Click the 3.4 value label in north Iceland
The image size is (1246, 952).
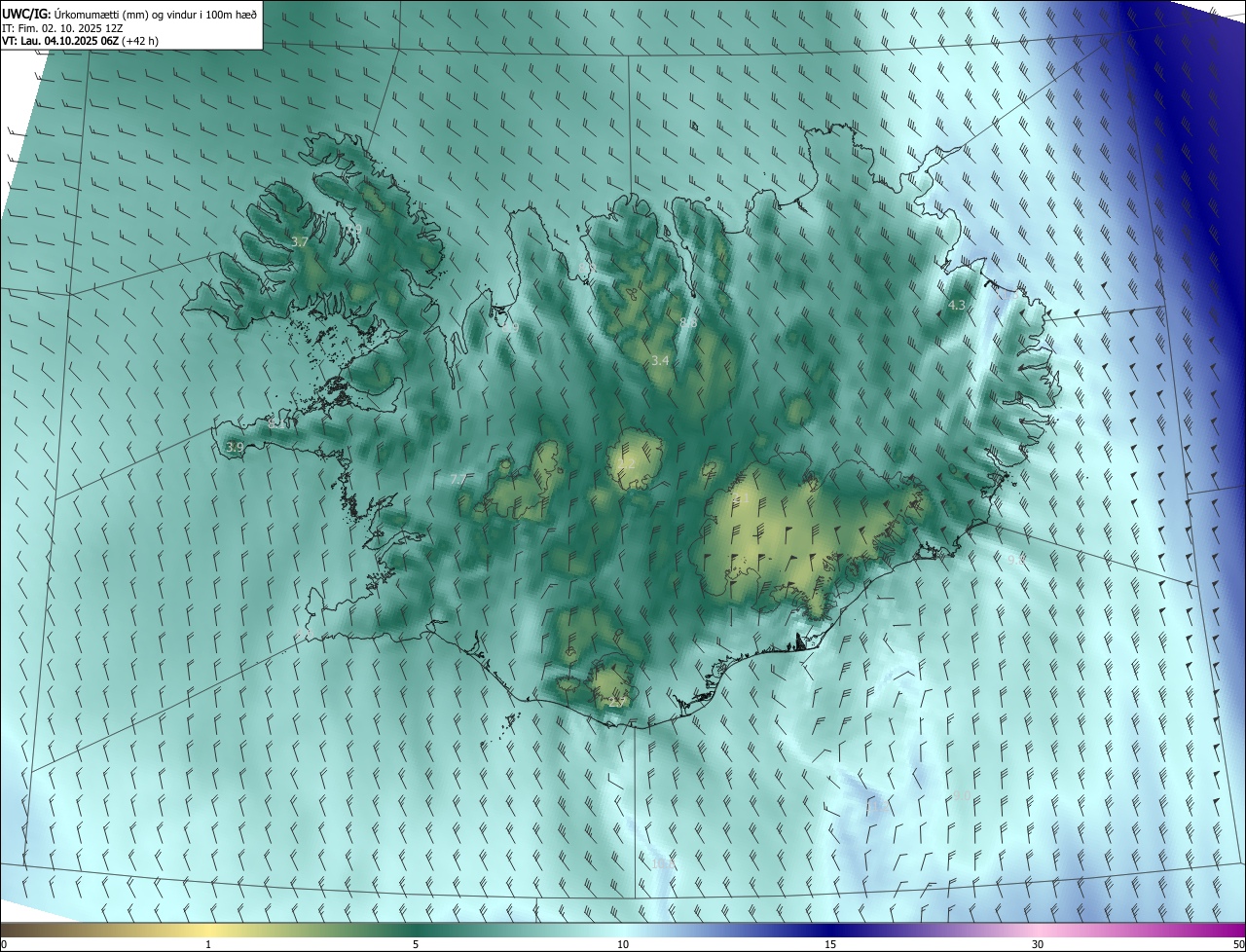click(660, 360)
